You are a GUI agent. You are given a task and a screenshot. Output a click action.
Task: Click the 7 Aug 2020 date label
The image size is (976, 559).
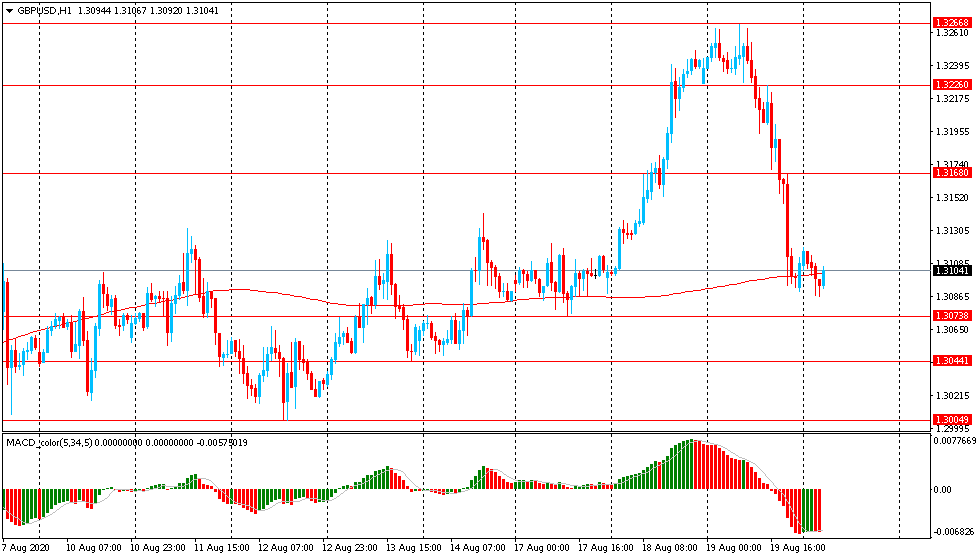point(26,548)
